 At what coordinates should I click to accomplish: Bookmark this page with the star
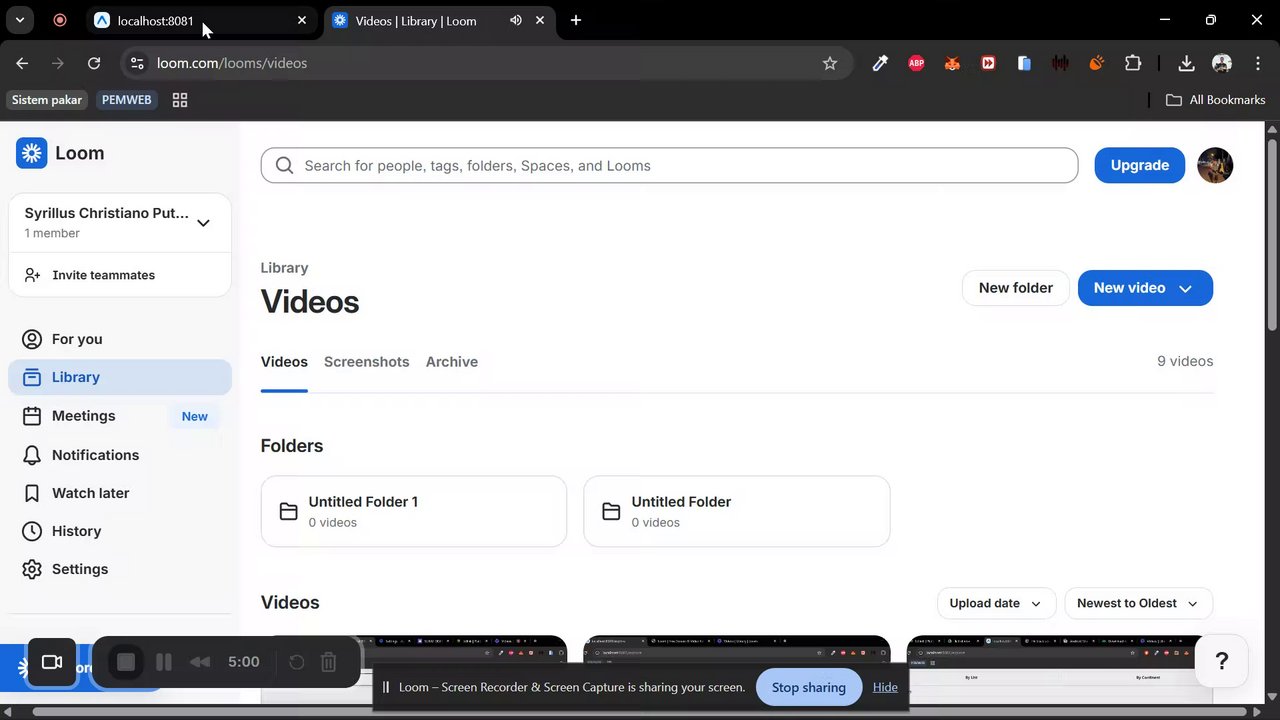click(830, 63)
